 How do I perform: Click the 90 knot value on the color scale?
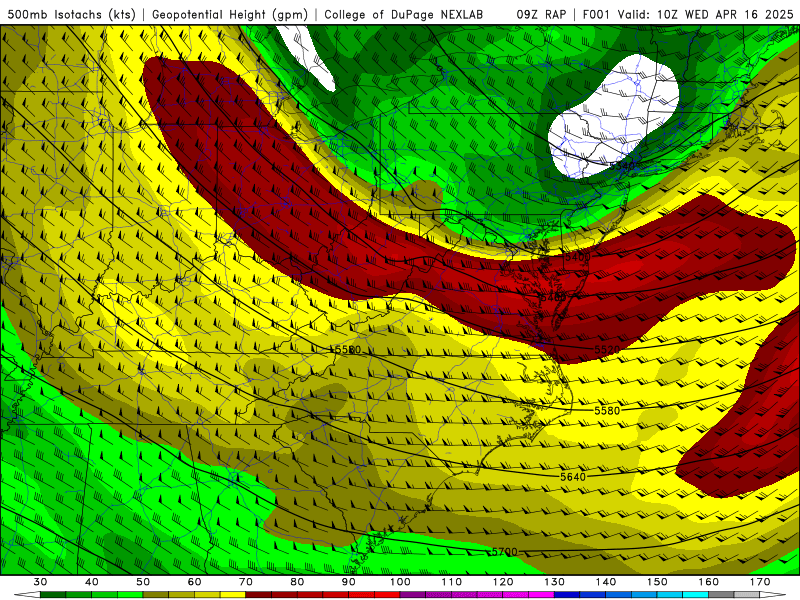tap(348, 582)
